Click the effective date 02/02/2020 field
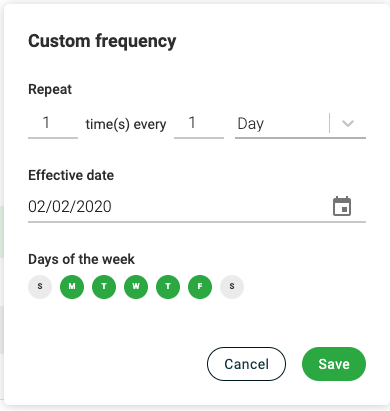390x411 pixels. pos(197,207)
